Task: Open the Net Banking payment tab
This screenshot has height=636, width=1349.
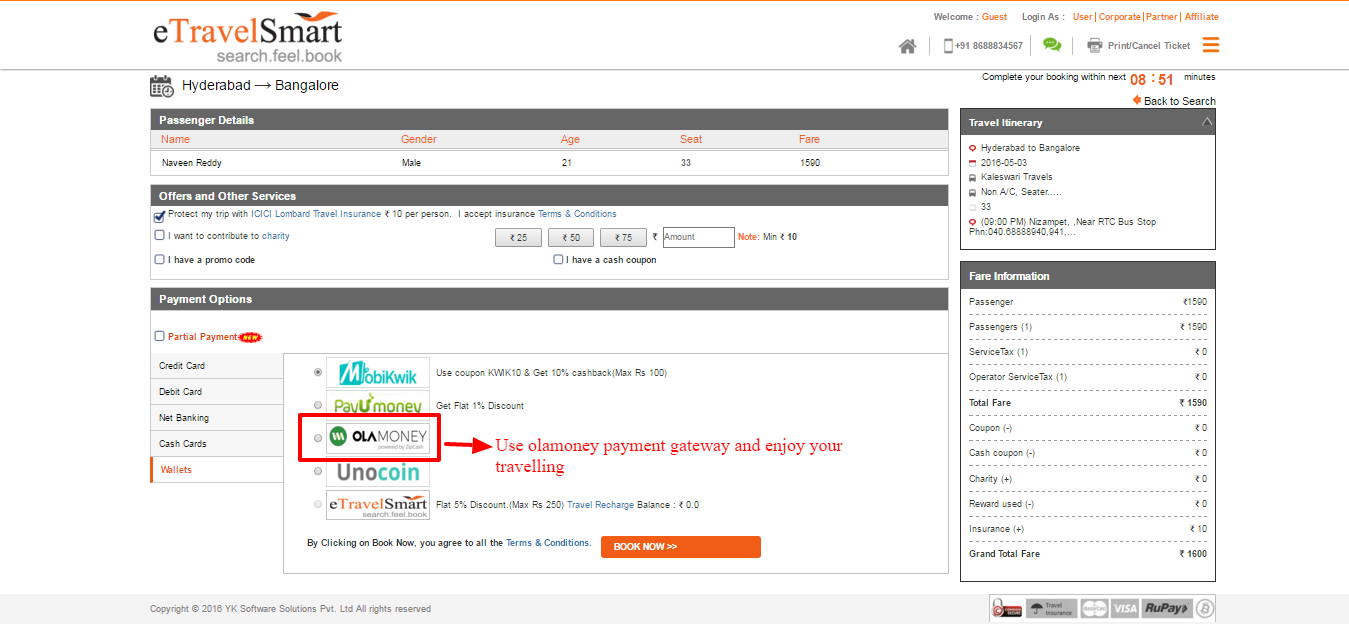Action: tap(217, 418)
